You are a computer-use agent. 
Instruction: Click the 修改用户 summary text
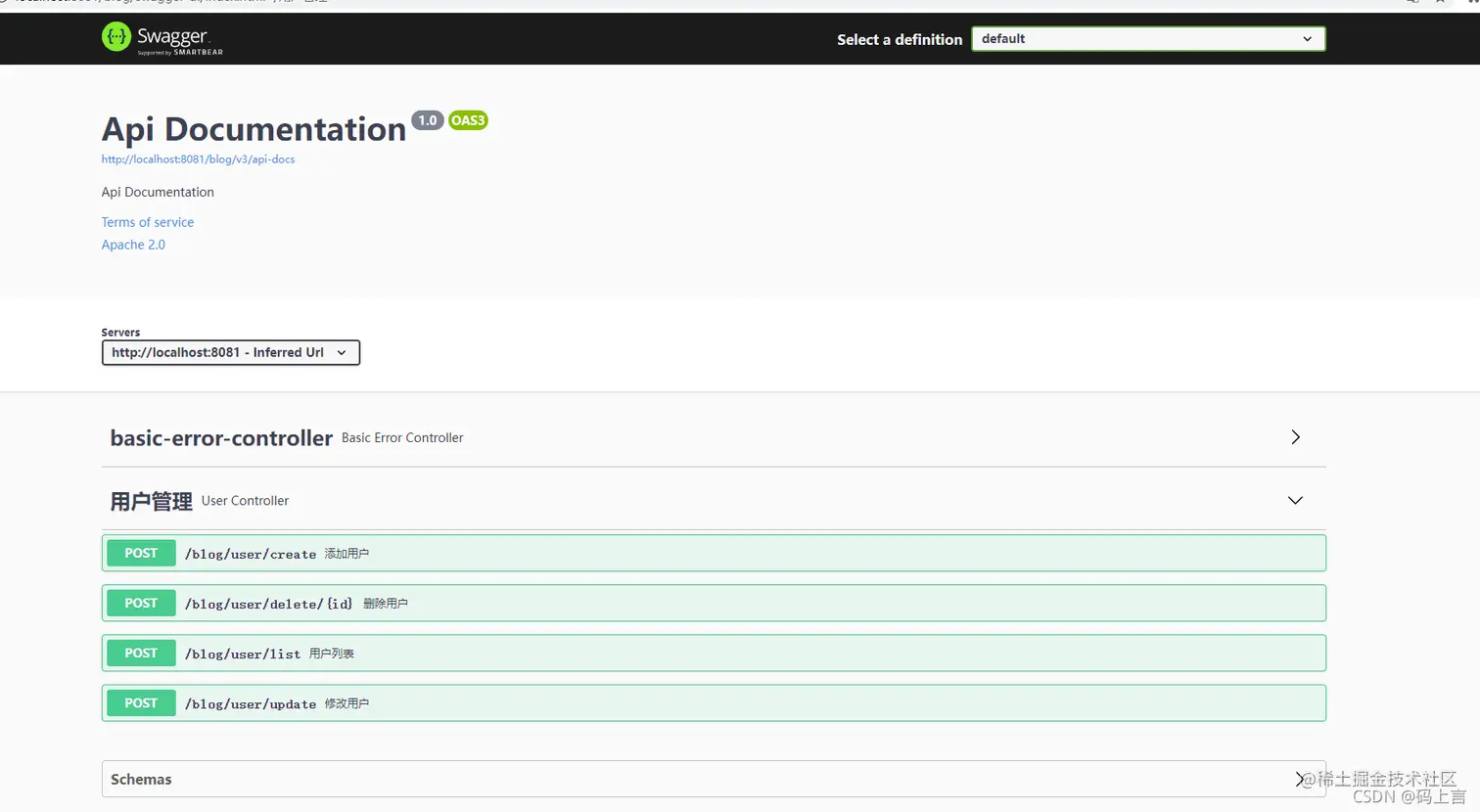[x=347, y=703]
